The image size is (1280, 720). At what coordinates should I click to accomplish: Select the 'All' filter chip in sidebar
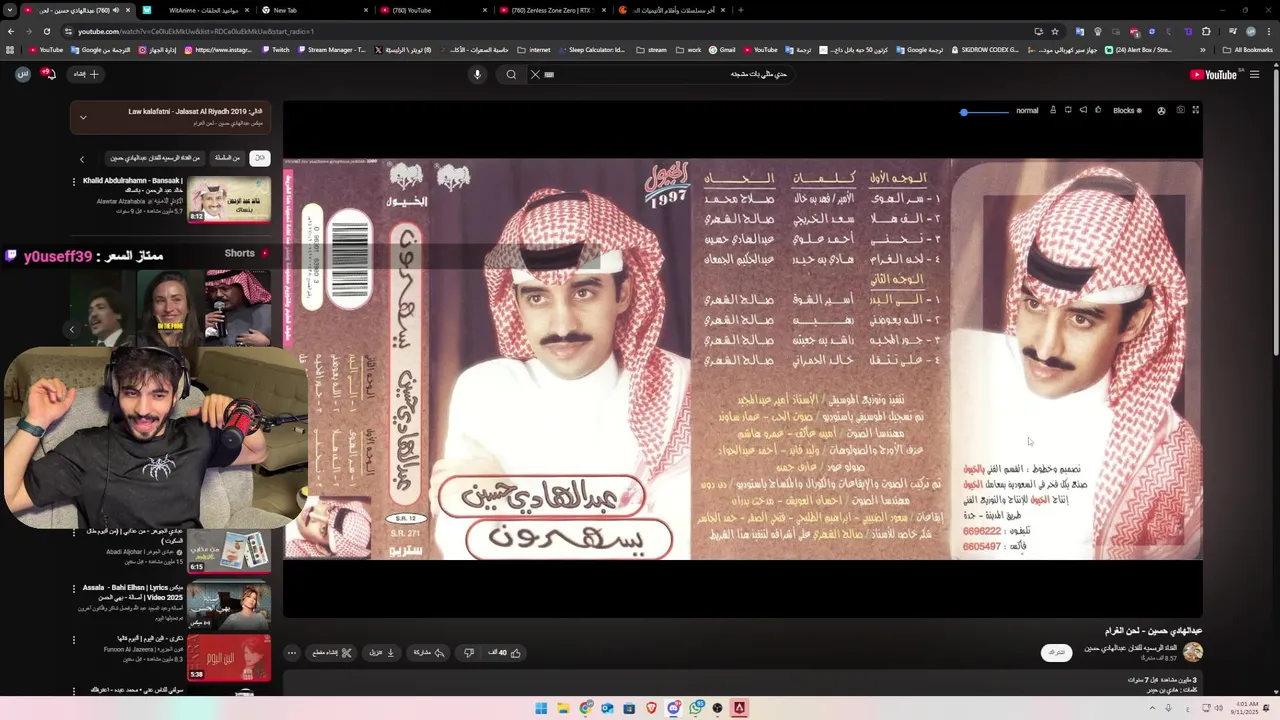click(x=259, y=158)
